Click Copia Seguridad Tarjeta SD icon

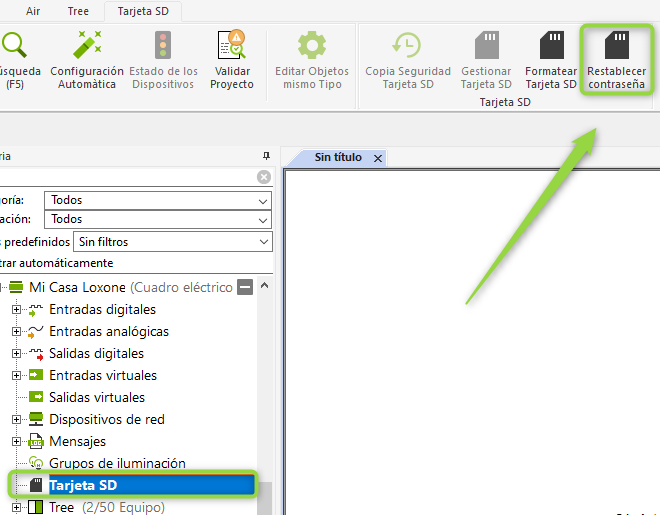point(406,47)
